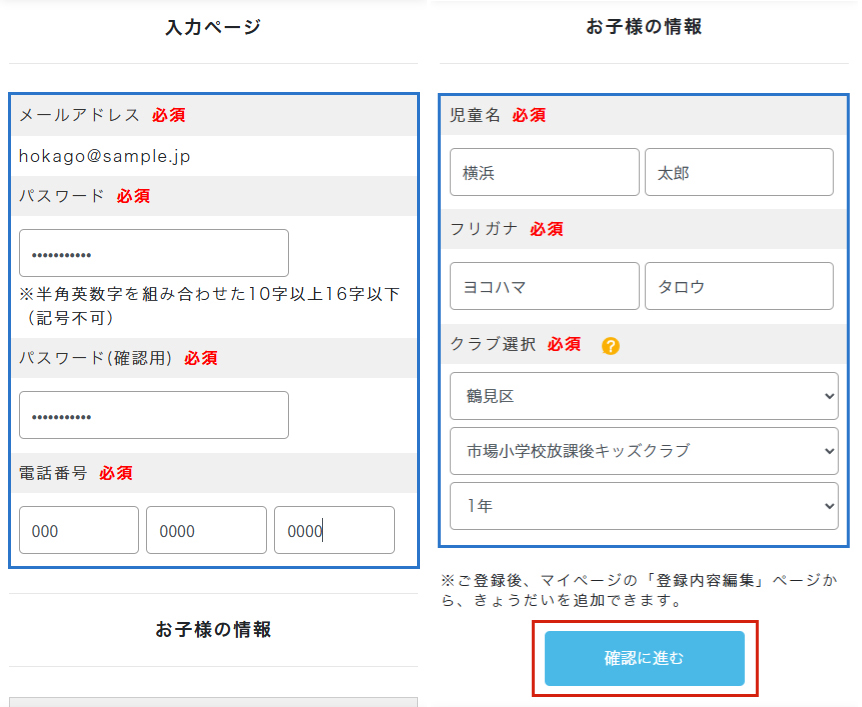Image resolution: width=862 pixels, height=707 pixels.
Task: Click the ヨコハマ furigana field
Action: point(544,286)
